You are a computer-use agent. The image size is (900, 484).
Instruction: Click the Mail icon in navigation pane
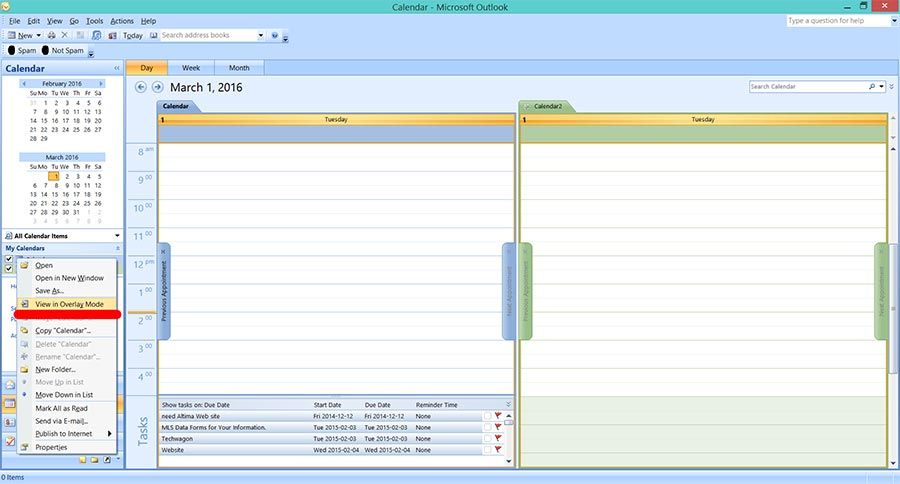[x=10, y=385]
